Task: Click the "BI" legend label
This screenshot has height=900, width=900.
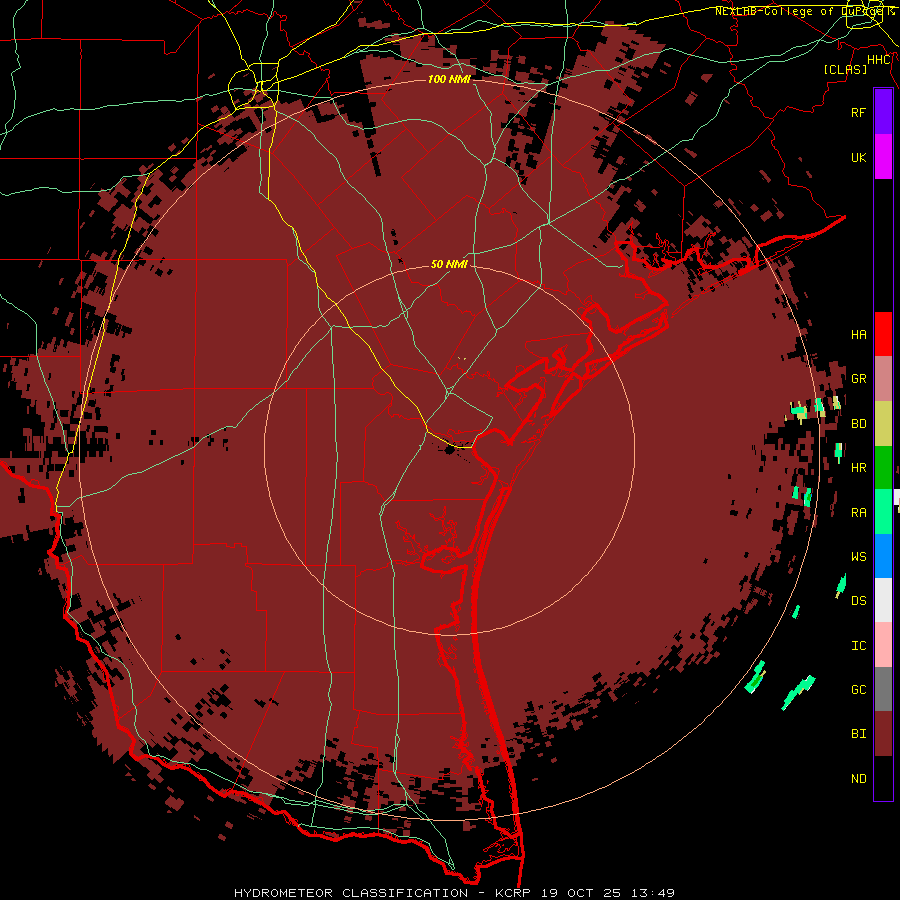Action: [x=858, y=734]
